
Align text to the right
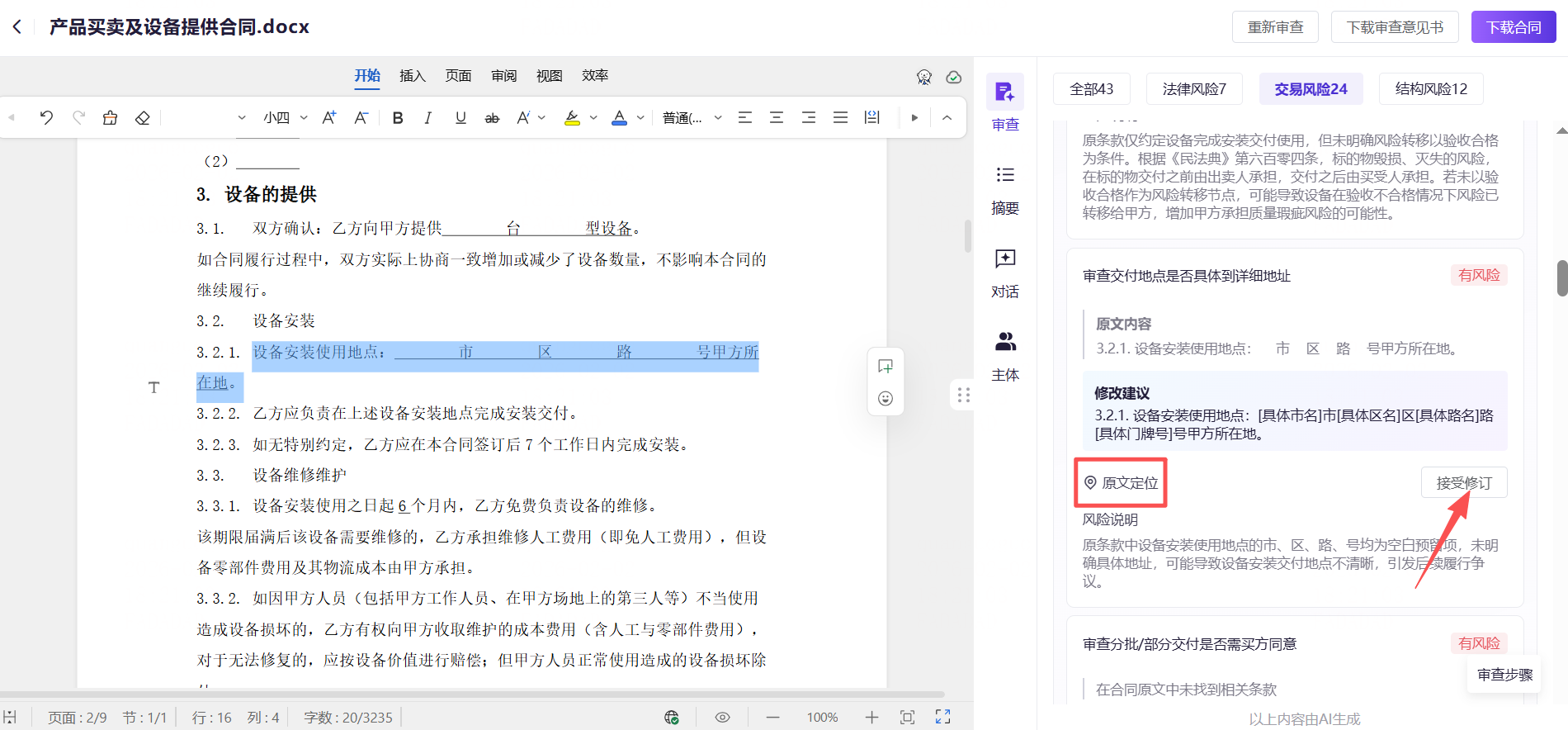click(809, 118)
